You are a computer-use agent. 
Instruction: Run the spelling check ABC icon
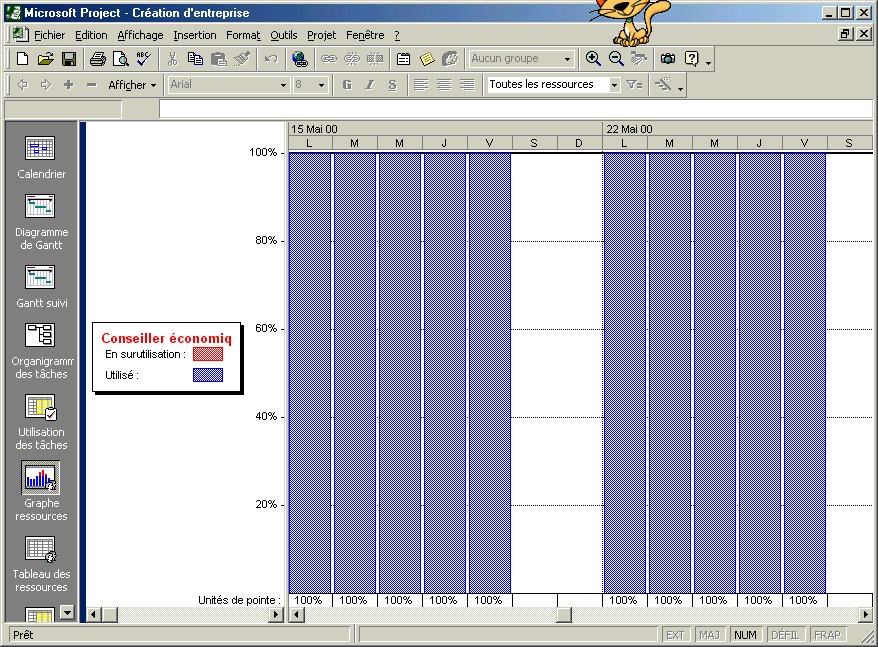143,59
